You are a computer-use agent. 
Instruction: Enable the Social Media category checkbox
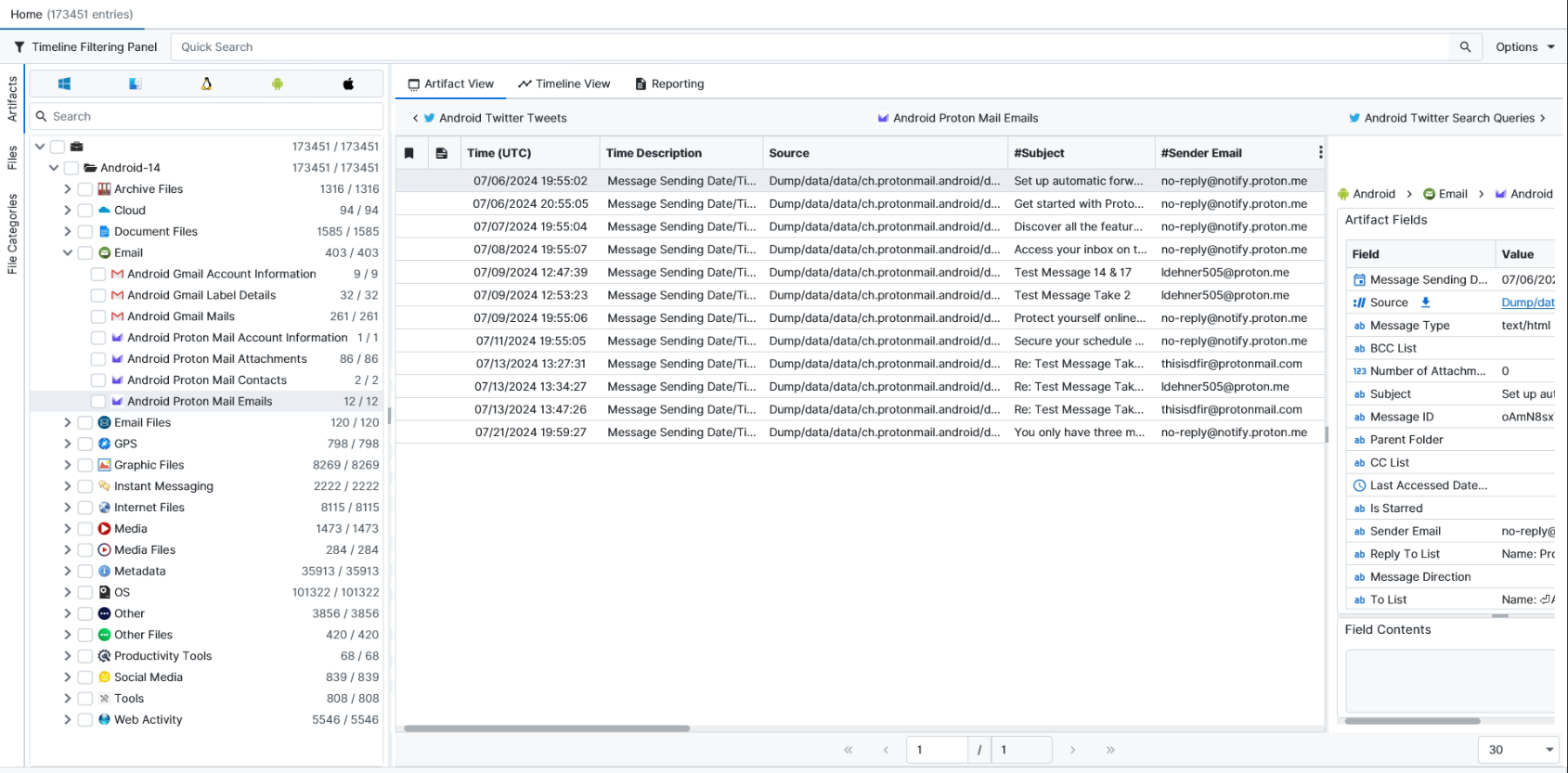tap(84, 677)
